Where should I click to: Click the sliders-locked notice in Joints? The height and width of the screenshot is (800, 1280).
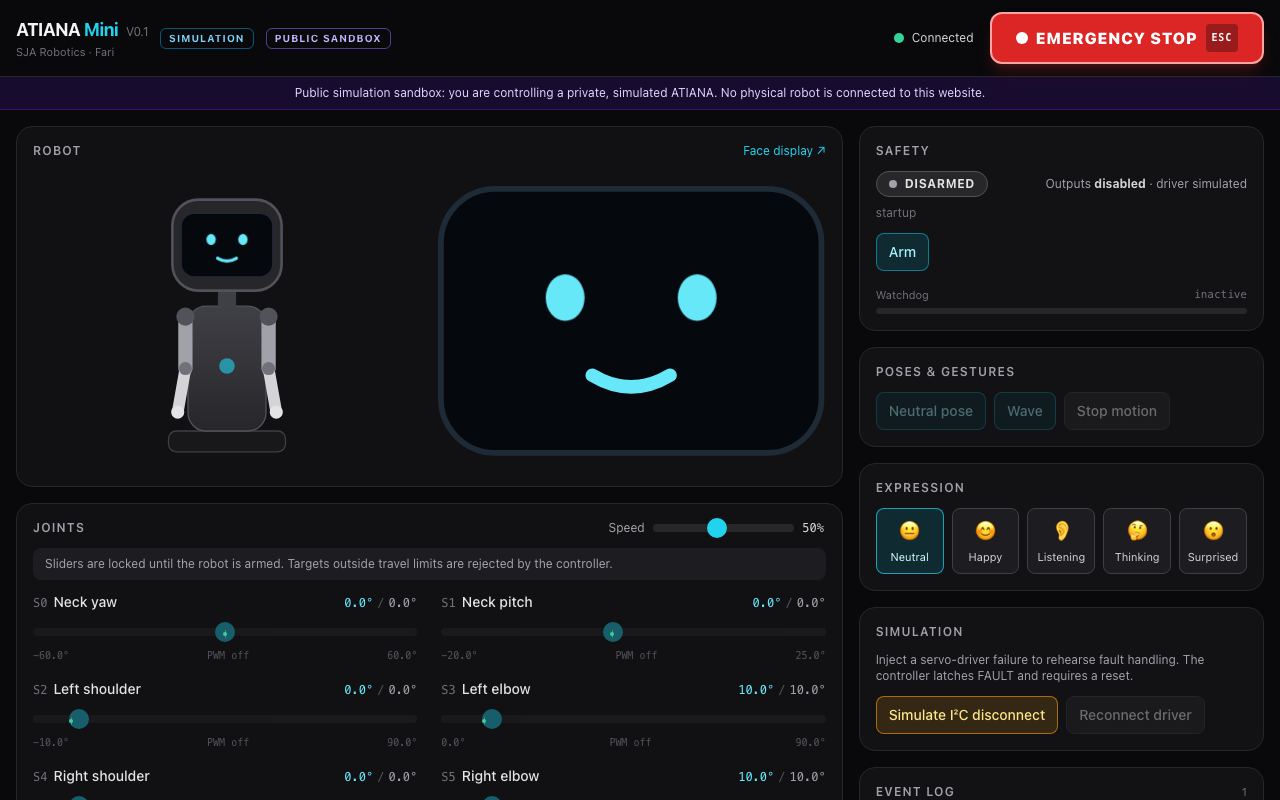429,564
